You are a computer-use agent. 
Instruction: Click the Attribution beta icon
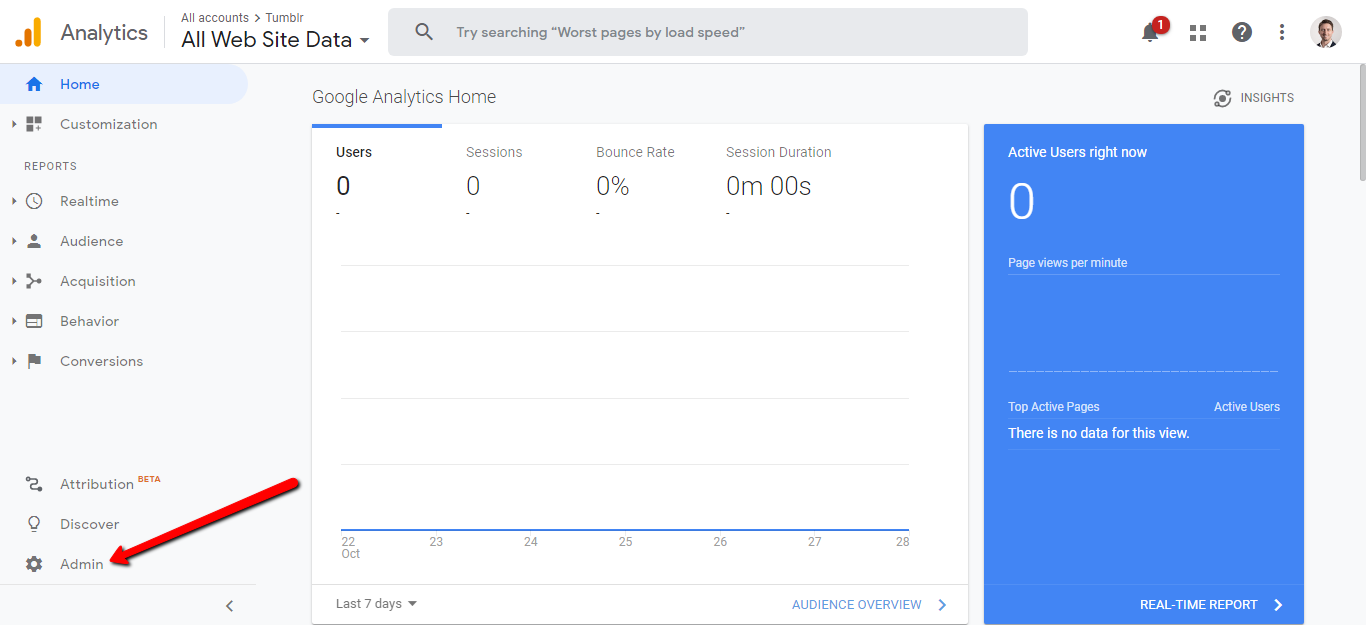(x=34, y=484)
